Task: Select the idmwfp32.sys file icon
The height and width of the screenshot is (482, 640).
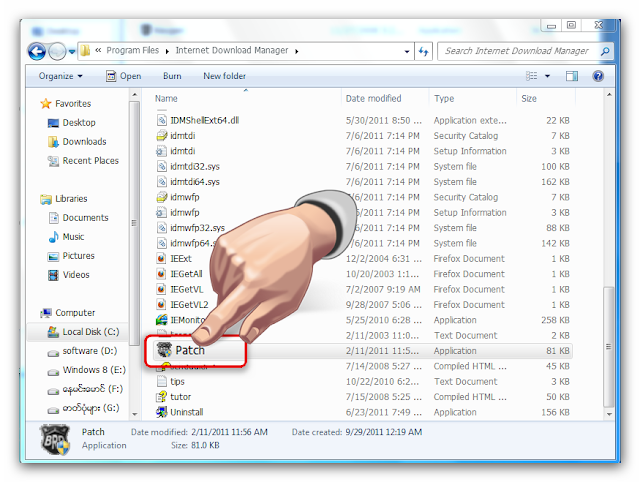Action: (x=162, y=228)
